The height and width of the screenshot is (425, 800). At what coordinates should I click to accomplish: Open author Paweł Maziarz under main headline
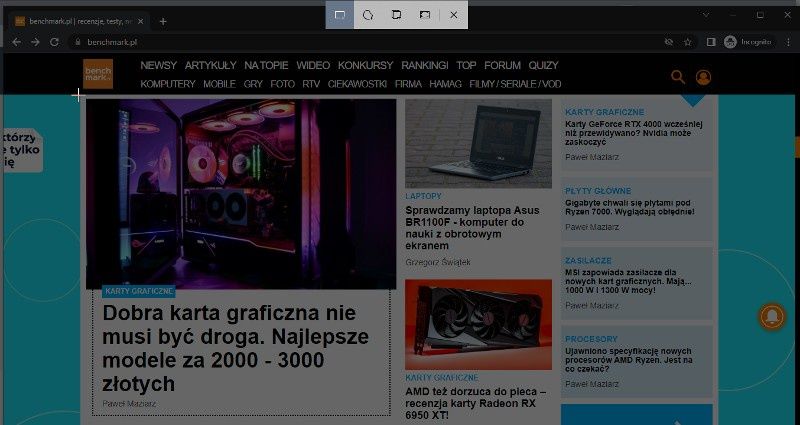click(129, 404)
